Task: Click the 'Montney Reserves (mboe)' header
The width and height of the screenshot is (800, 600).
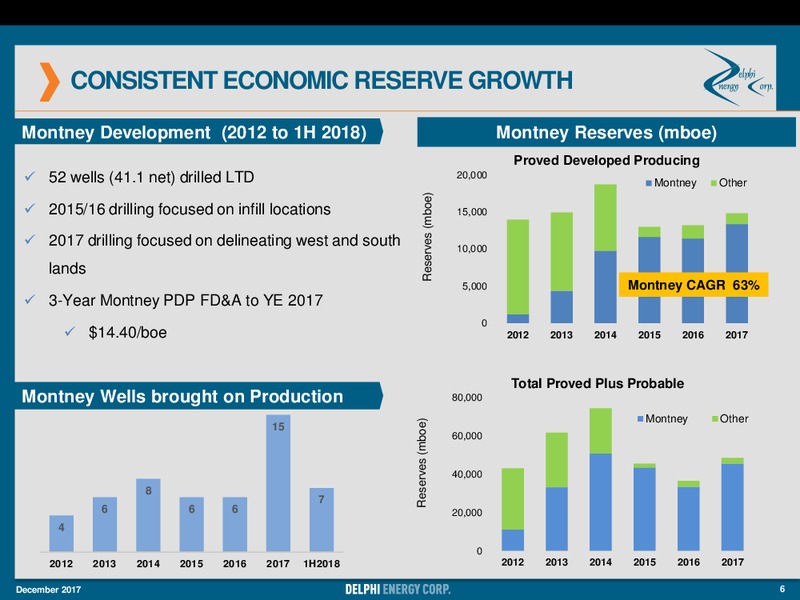Action: pyautogui.click(x=606, y=132)
